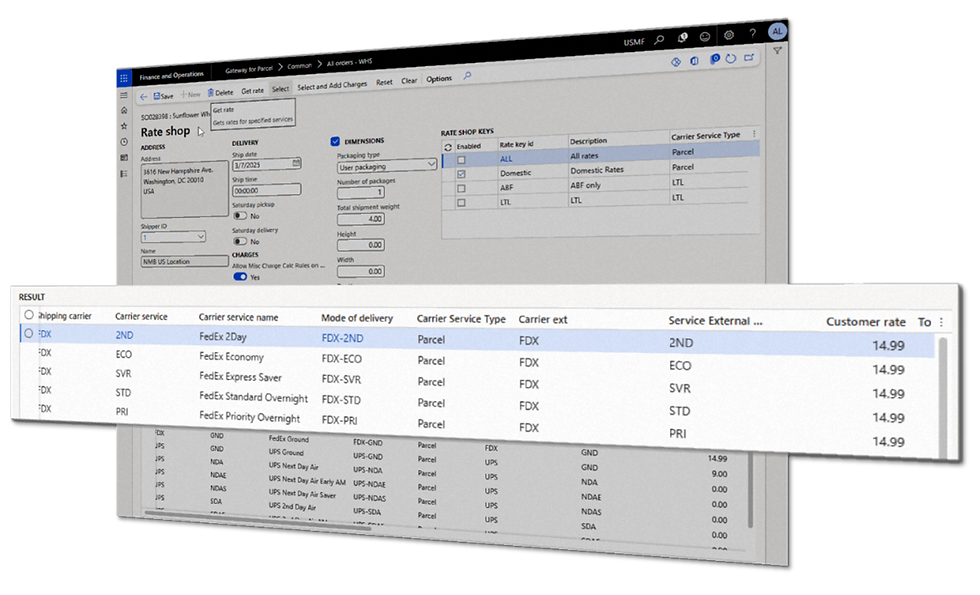
Task: Open in Office icon
Action: (694, 61)
